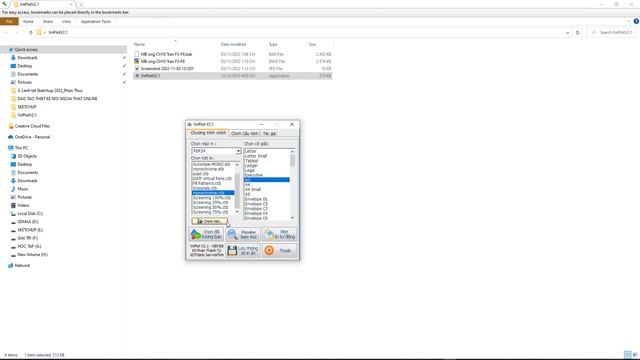The width and height of the screenshot is (640, 360).
Task: Open the Share ribbon tab
Action: coord(48,21)
